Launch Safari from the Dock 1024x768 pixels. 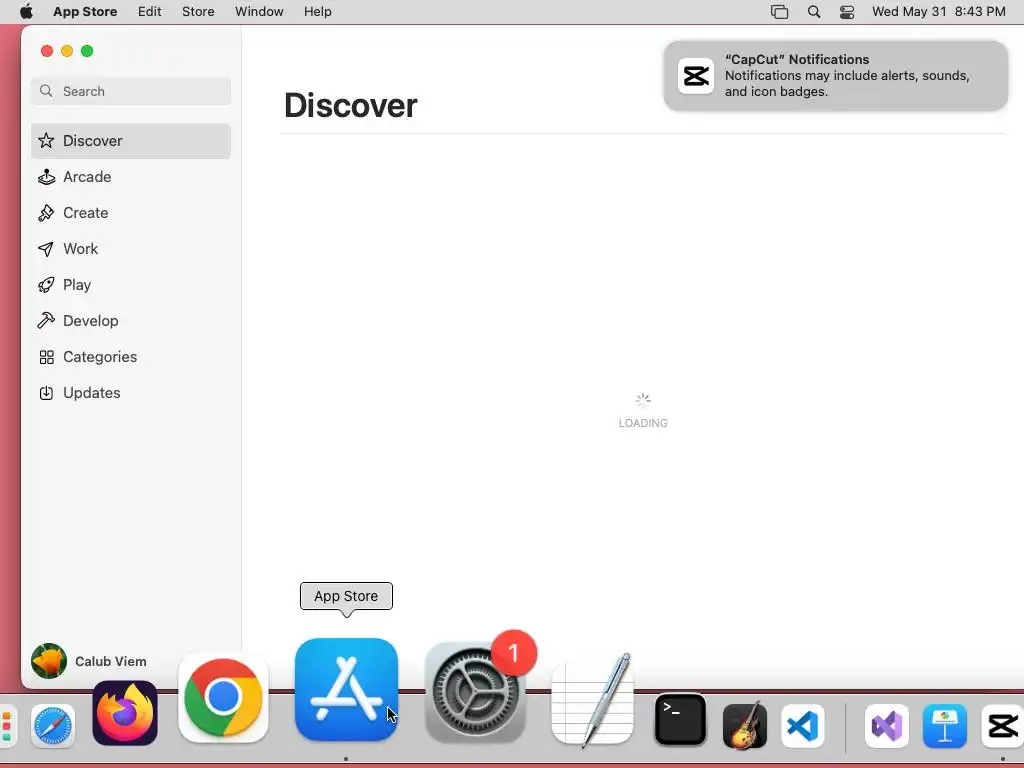point(53,726)
